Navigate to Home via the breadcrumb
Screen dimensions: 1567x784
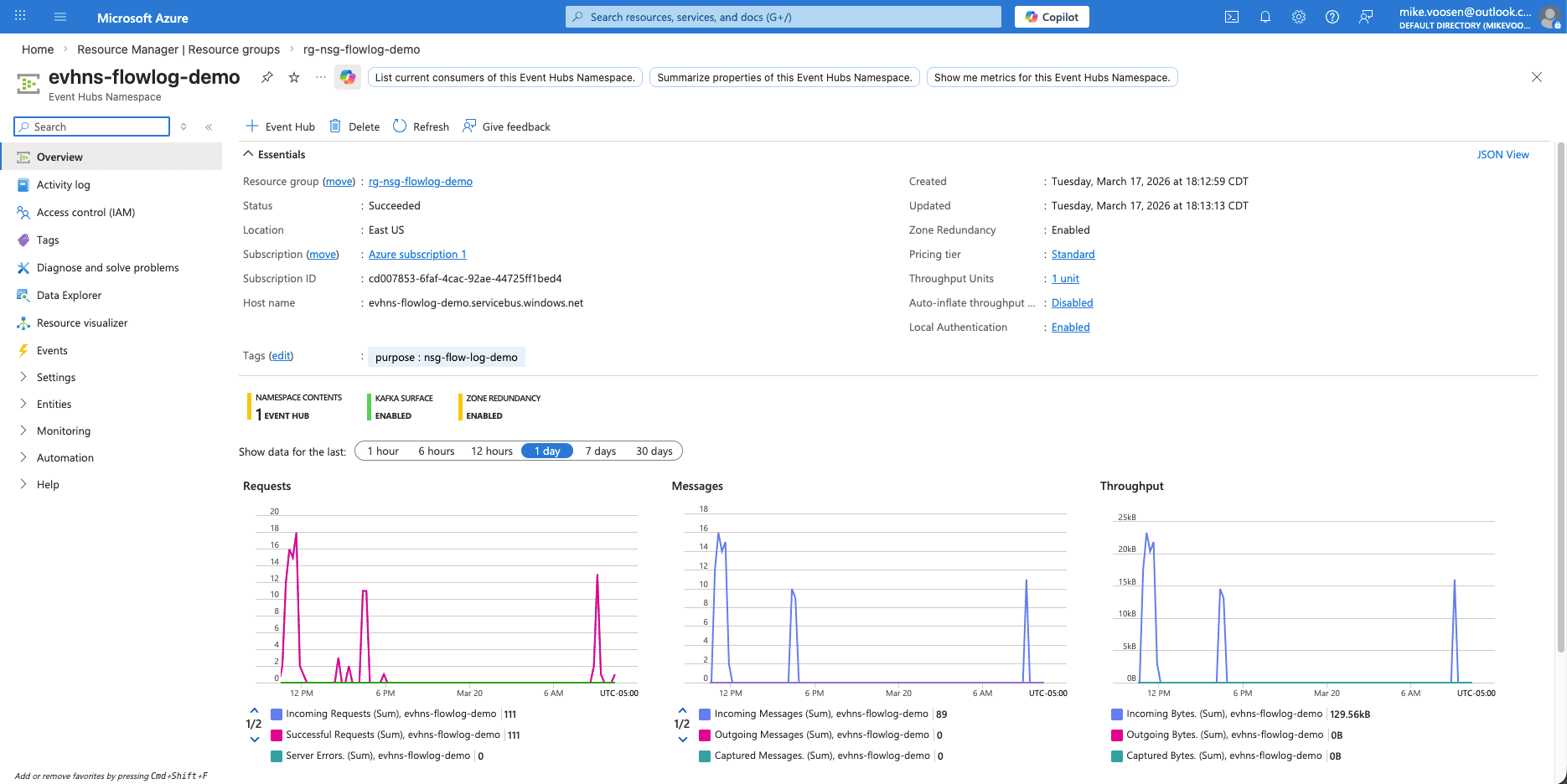tap(37, 49)
